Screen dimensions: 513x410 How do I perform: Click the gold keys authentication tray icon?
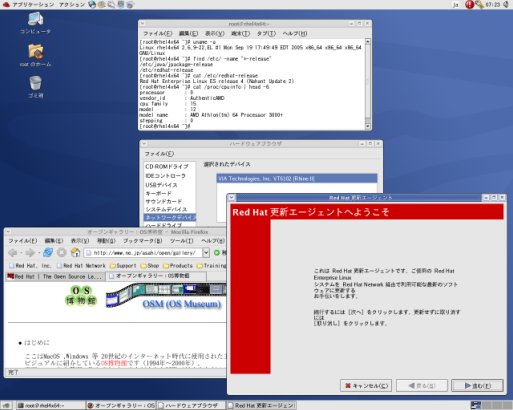[479, 4]
